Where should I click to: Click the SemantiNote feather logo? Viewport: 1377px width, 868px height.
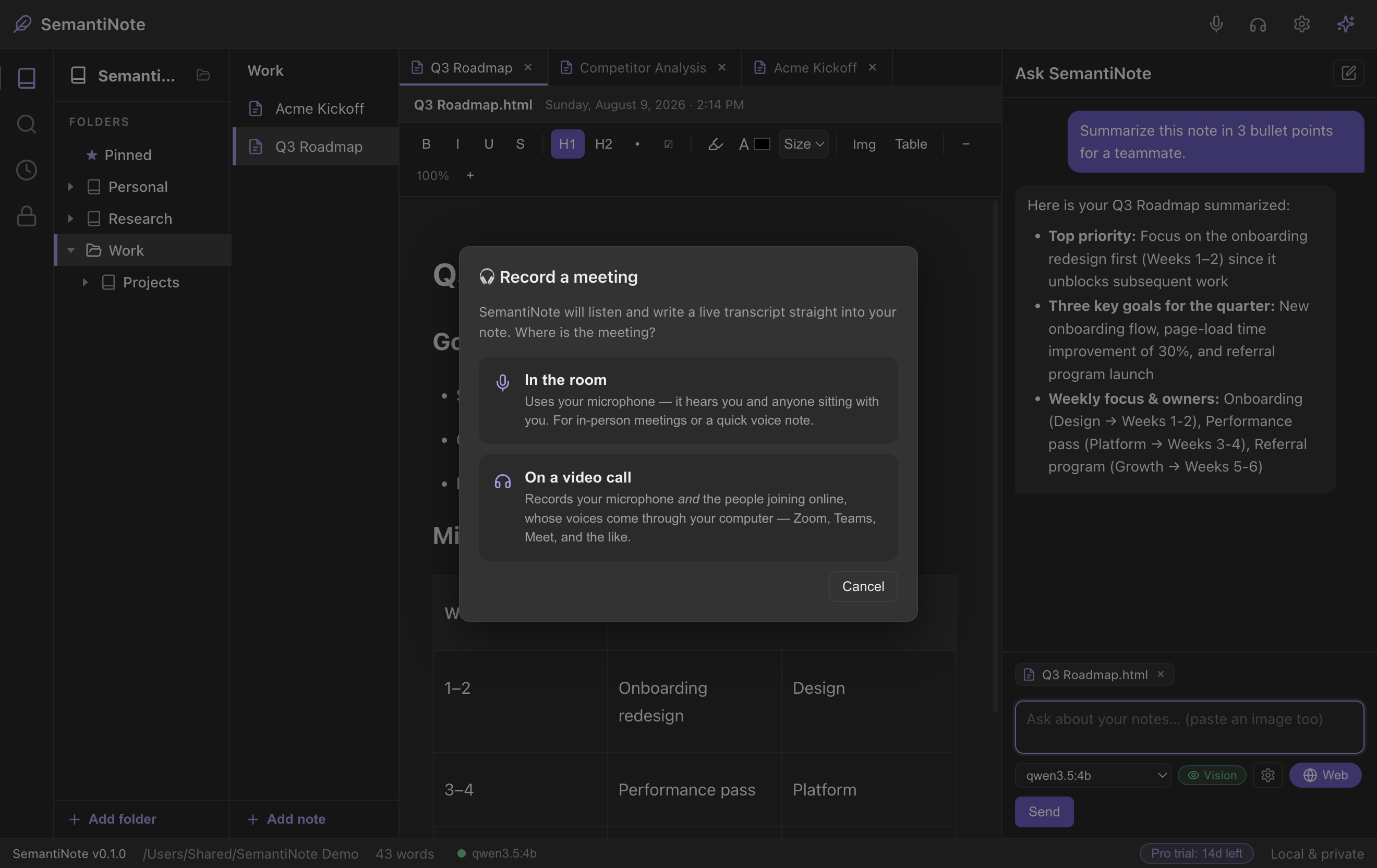(x=22, y=24)
